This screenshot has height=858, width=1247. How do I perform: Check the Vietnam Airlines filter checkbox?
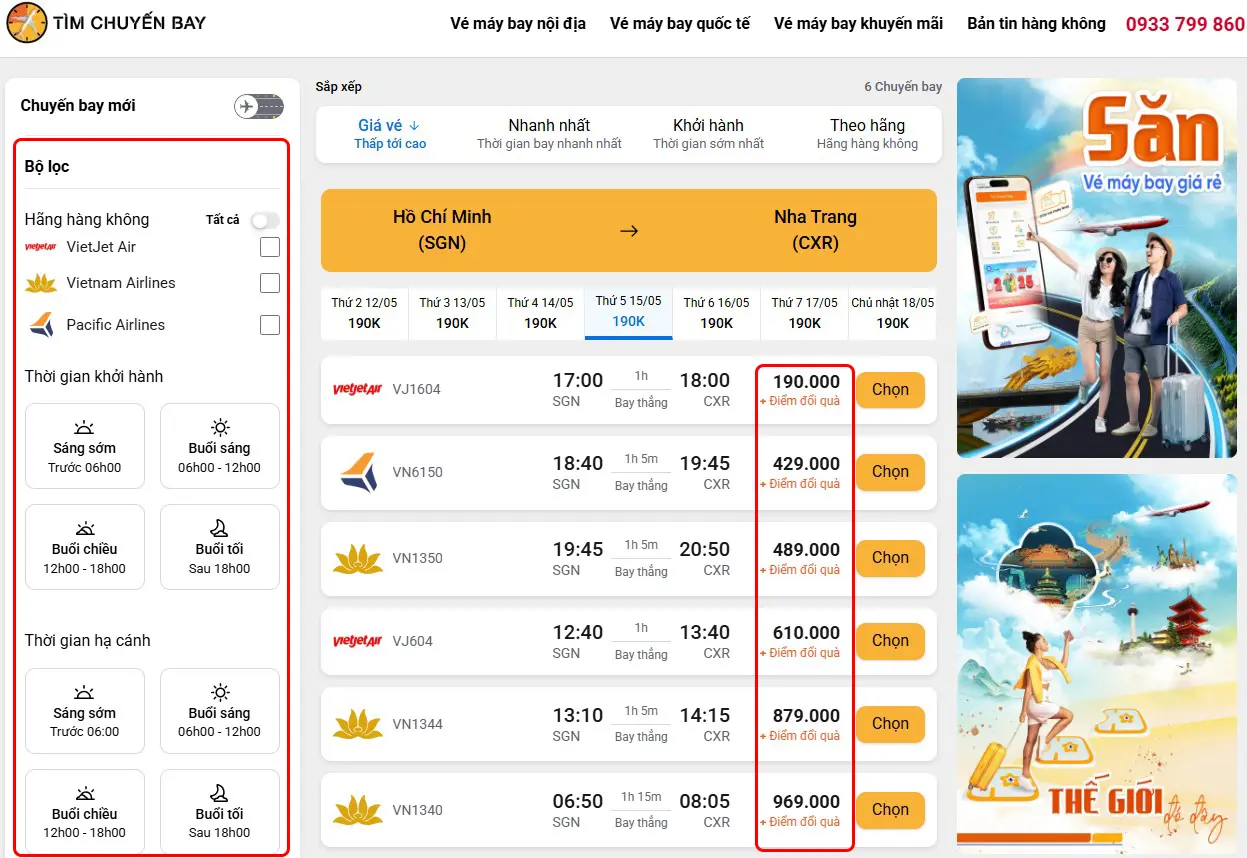270,283
